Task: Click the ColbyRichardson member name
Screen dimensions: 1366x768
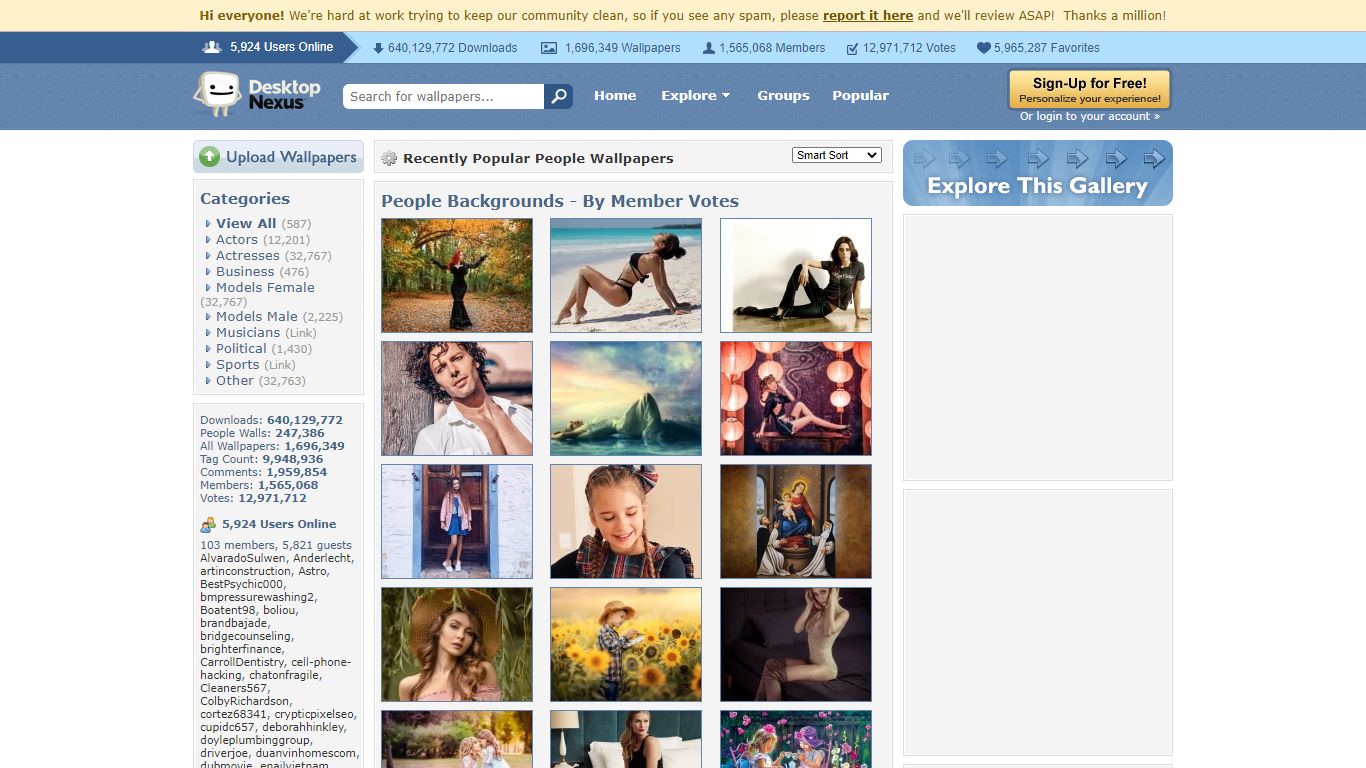Action: pos(244,701)
